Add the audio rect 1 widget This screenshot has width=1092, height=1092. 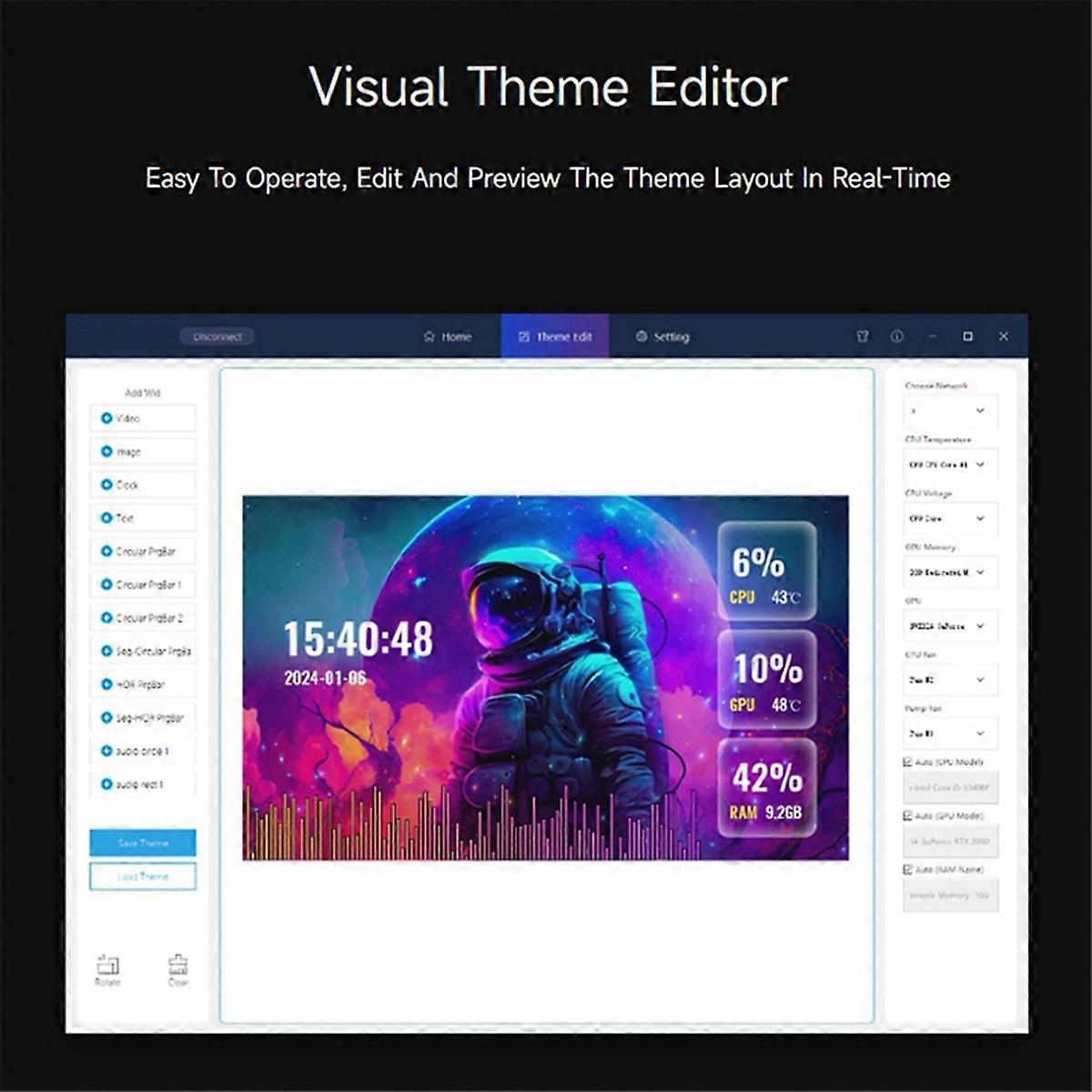[143, 784]
